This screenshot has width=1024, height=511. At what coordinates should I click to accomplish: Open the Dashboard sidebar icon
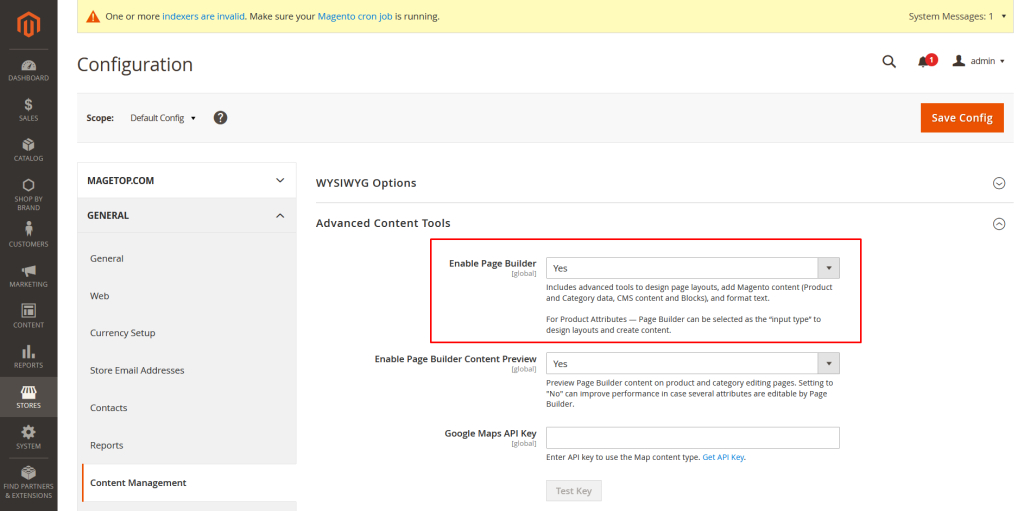(x=28, y=70)
